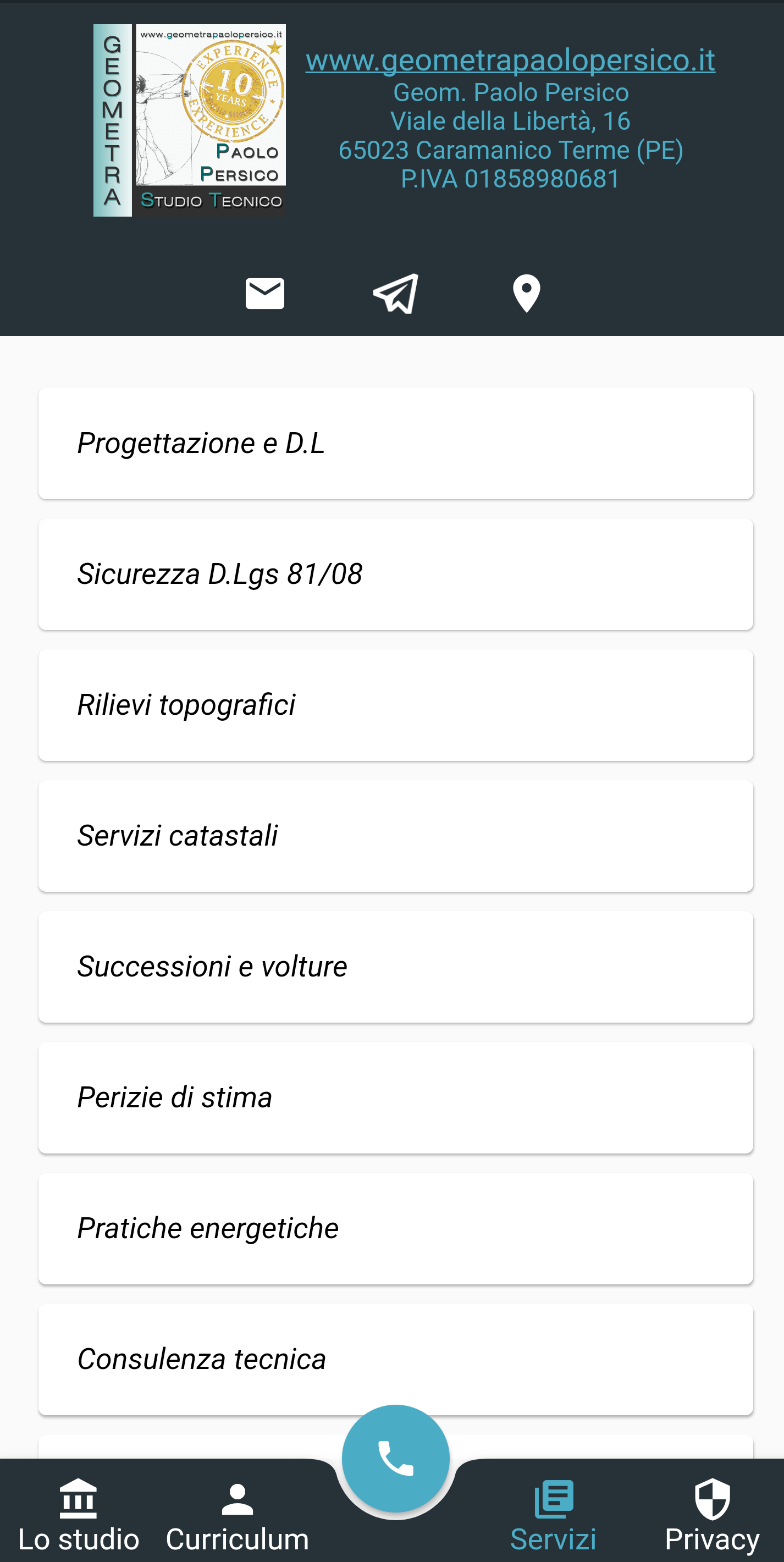Tap the email envelope icon
The image size is (784, 1562).
[264, 294]
